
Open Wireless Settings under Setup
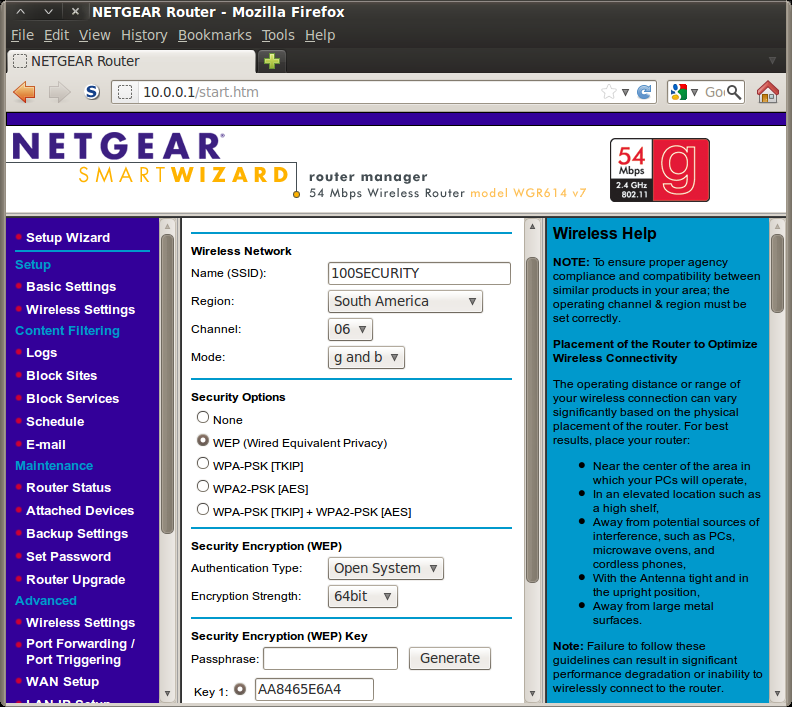point(80,310)
